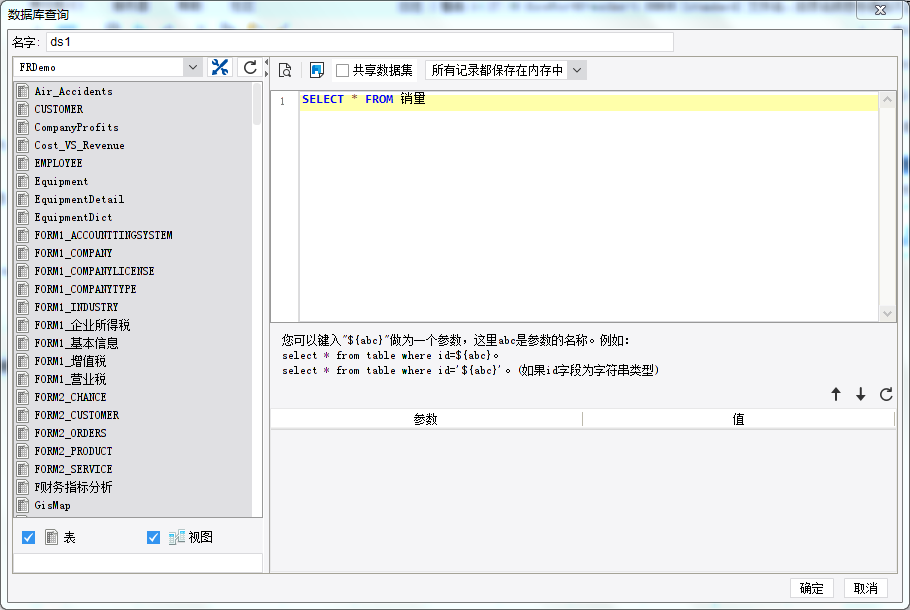Click the table icon beside GisMap
Image resolution: width=910 pixels, height=610 pixels.
[23, 505]
